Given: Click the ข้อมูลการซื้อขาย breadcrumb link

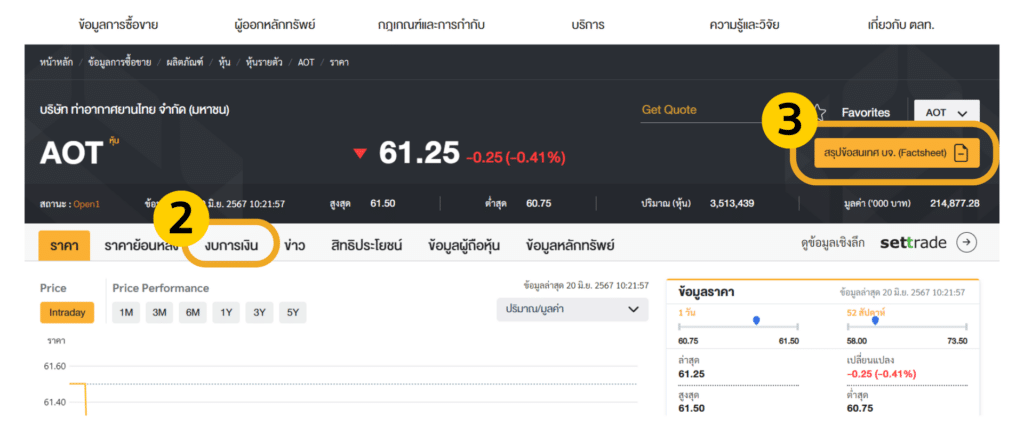Looking at the screenshot, I should [x=119, y=63].
